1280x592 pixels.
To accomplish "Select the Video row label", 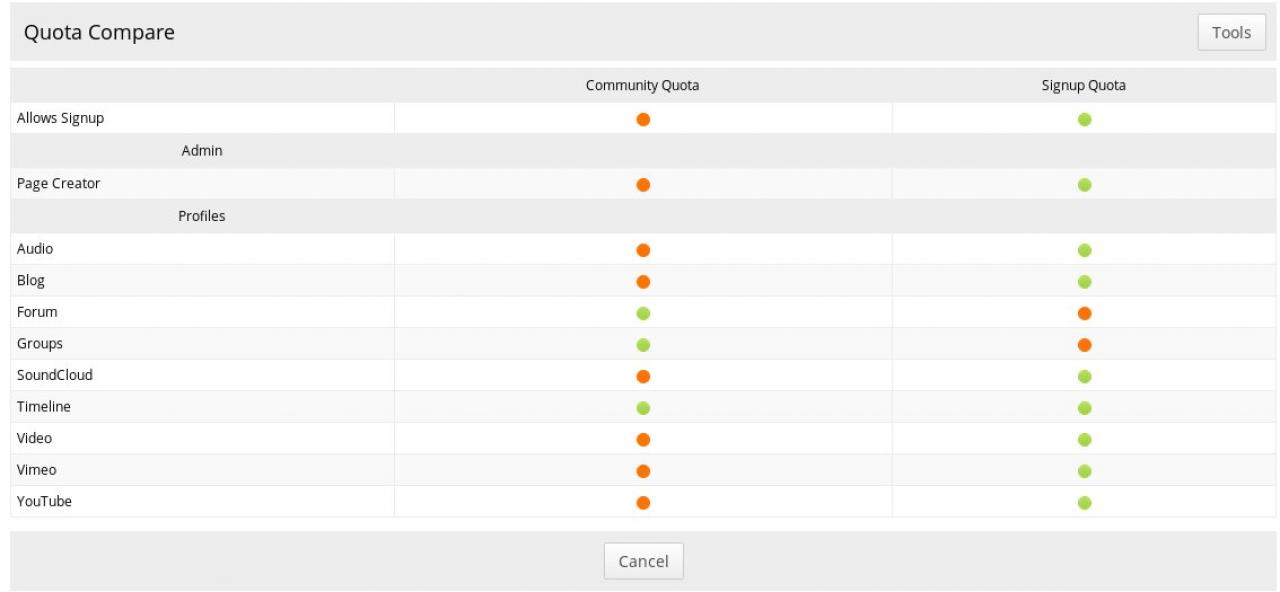I will click(x=35, y=439).
